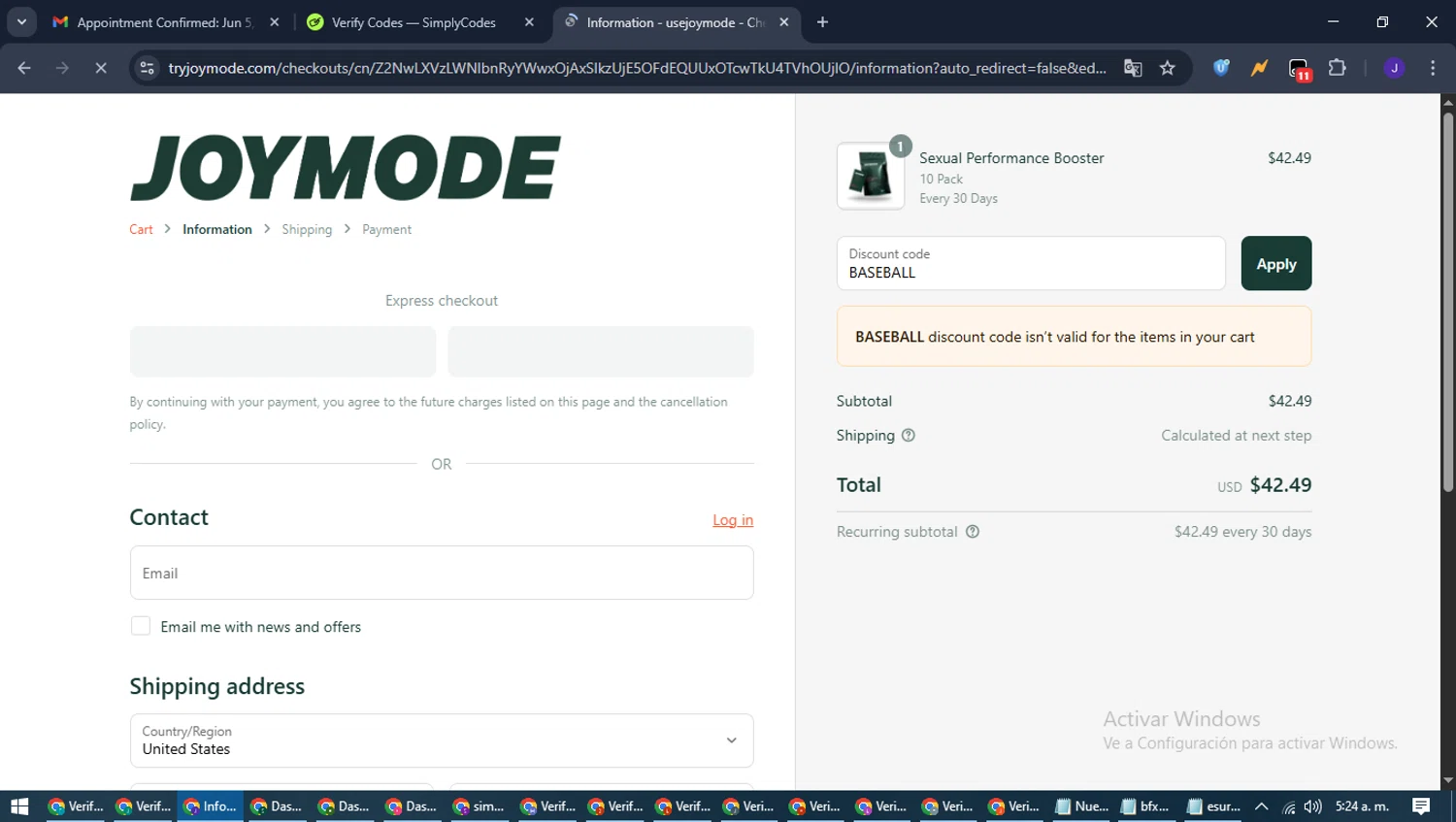Click the Log in link
The height and width of the screenshot is (822, 1456).
coord(733,520)
